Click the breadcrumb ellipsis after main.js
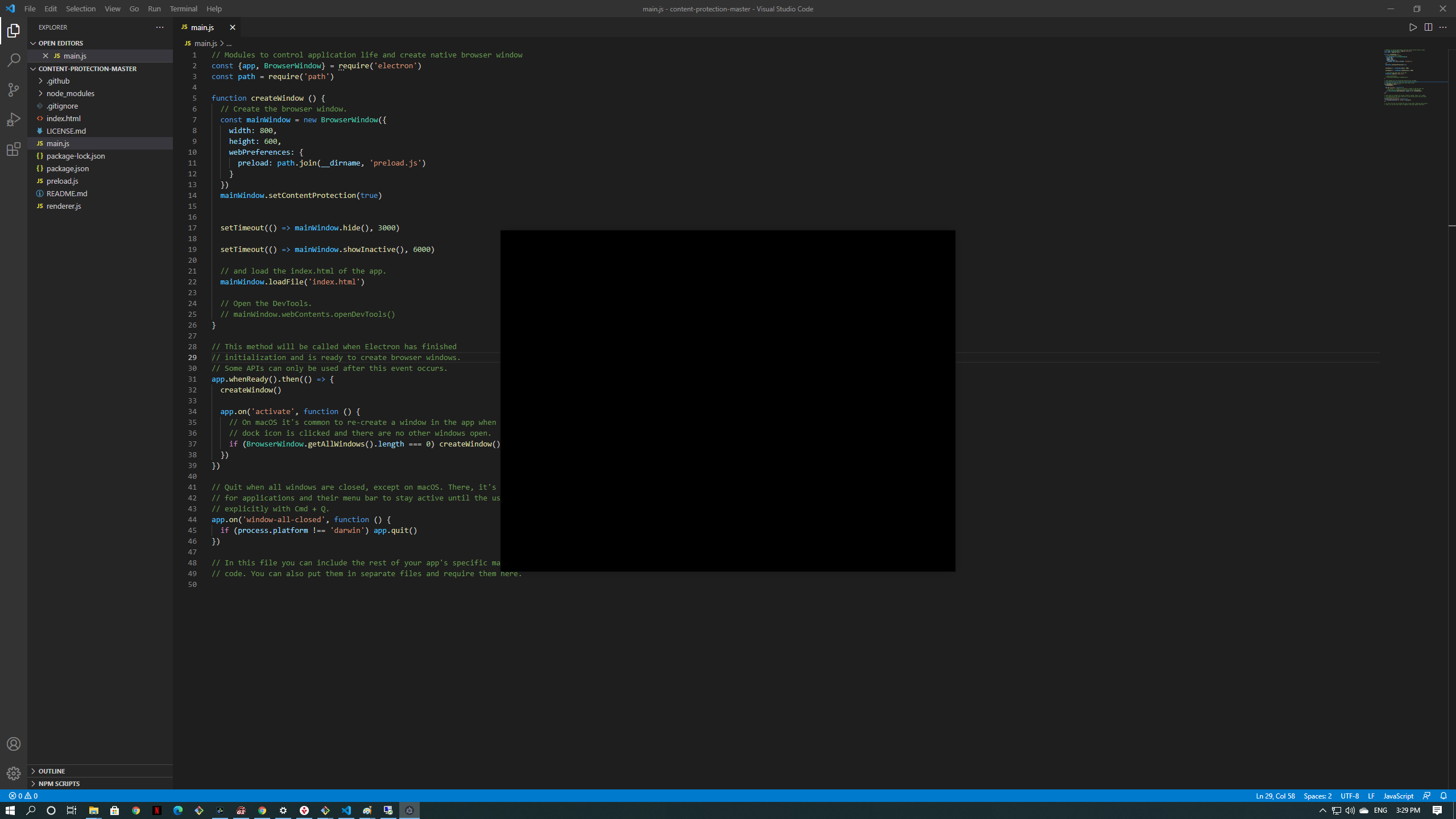 pyautogui.click(x=229, y=43)
